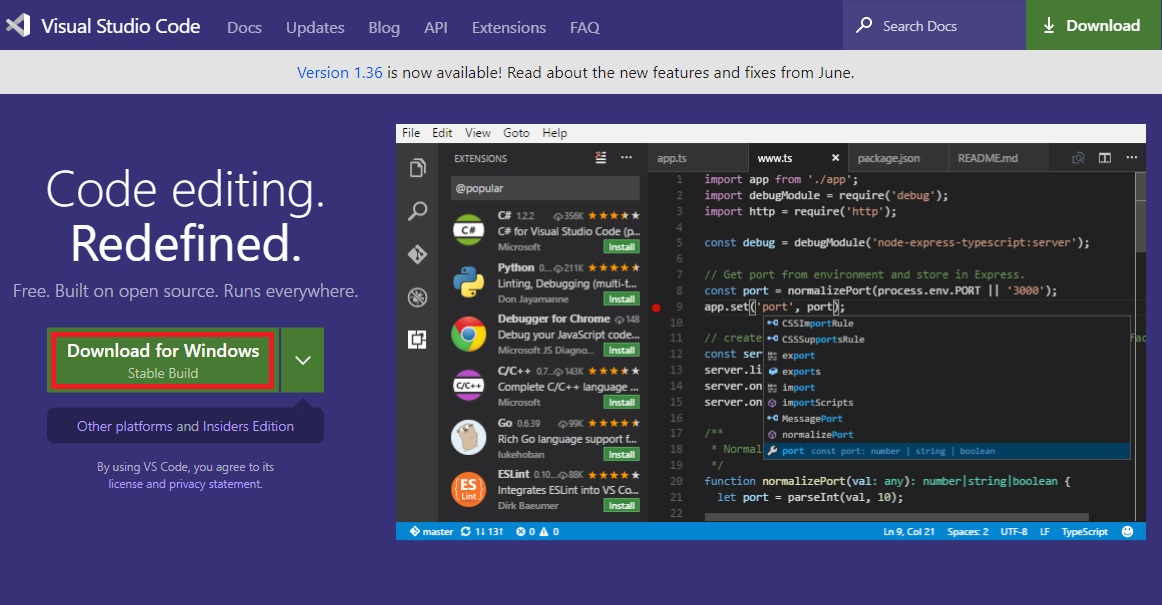Select the Explorer files icon in activity bar
The height and width of the screenshot is (605, 1162).
(417, 168)
